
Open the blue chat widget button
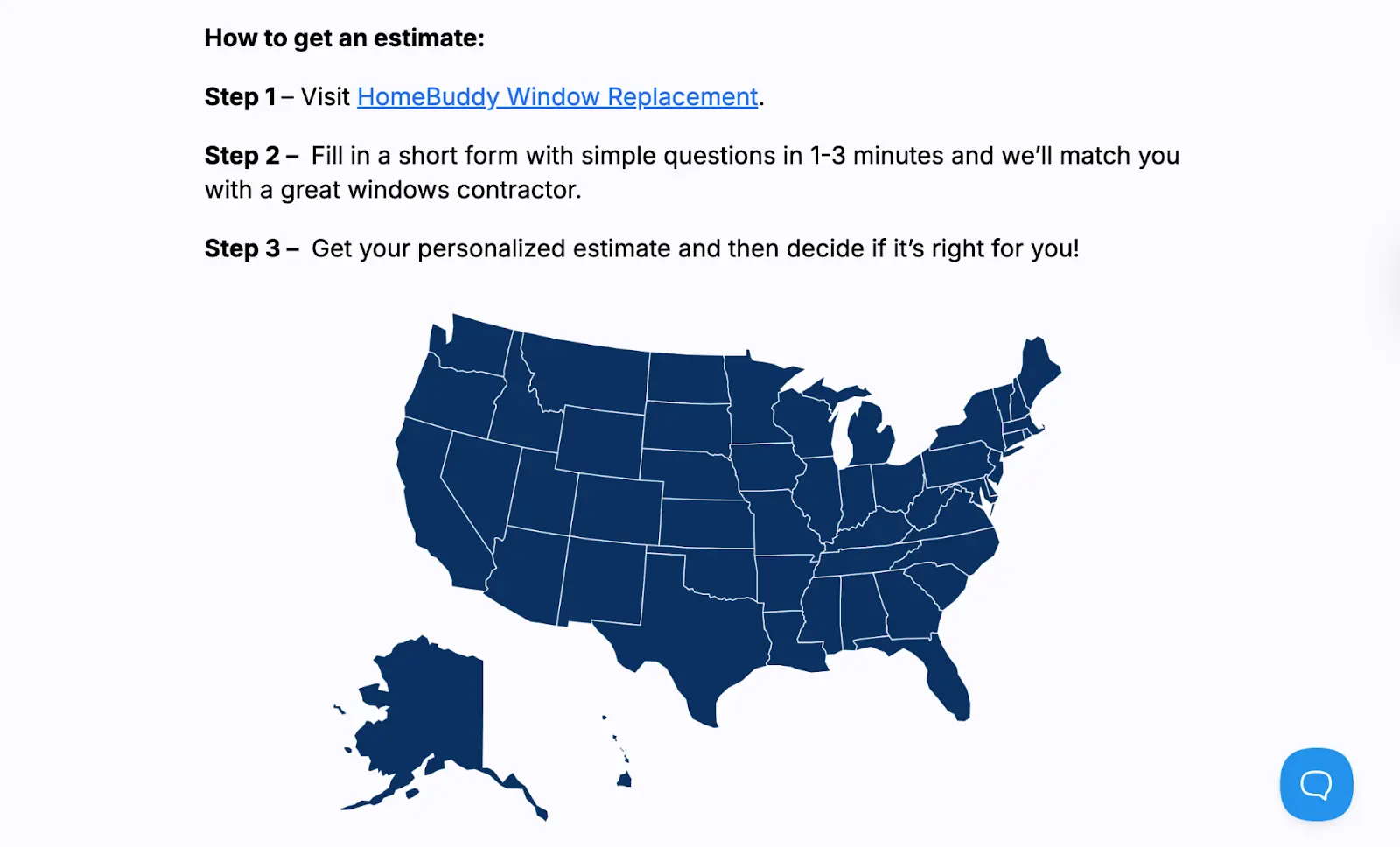1316,784
